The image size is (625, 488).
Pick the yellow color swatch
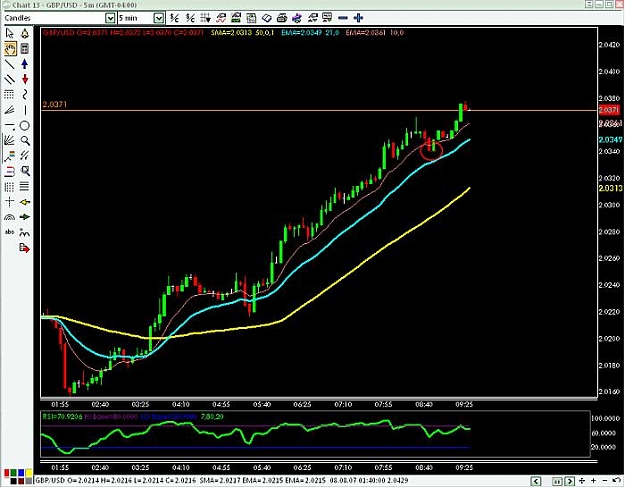(x=28, y=473)
